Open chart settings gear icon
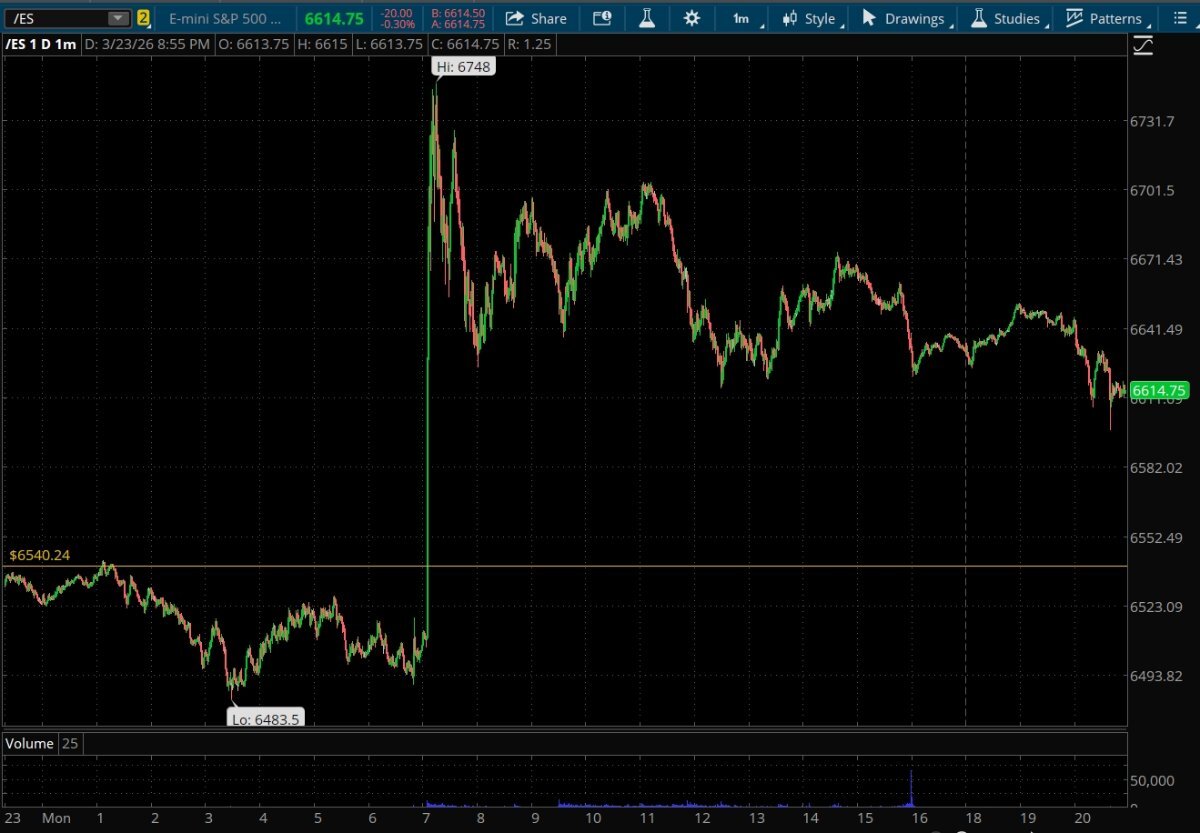This screenshot has height=833, width=1200. [x=692, y=18]
